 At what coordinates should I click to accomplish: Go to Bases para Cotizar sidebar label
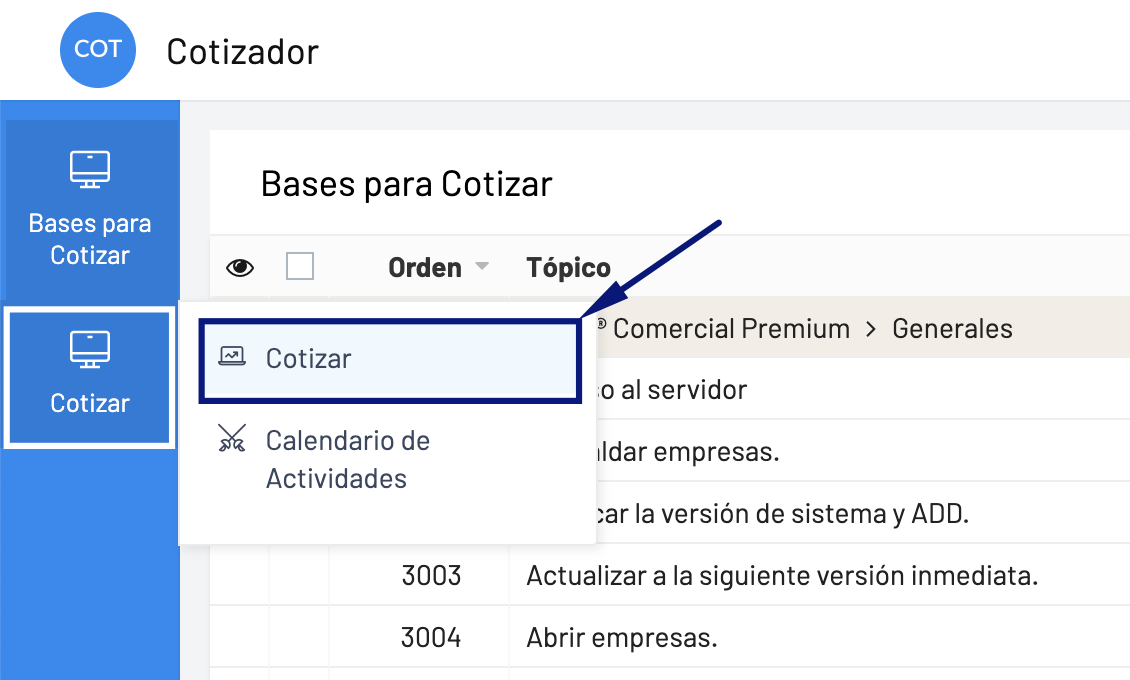click(90, 239)
